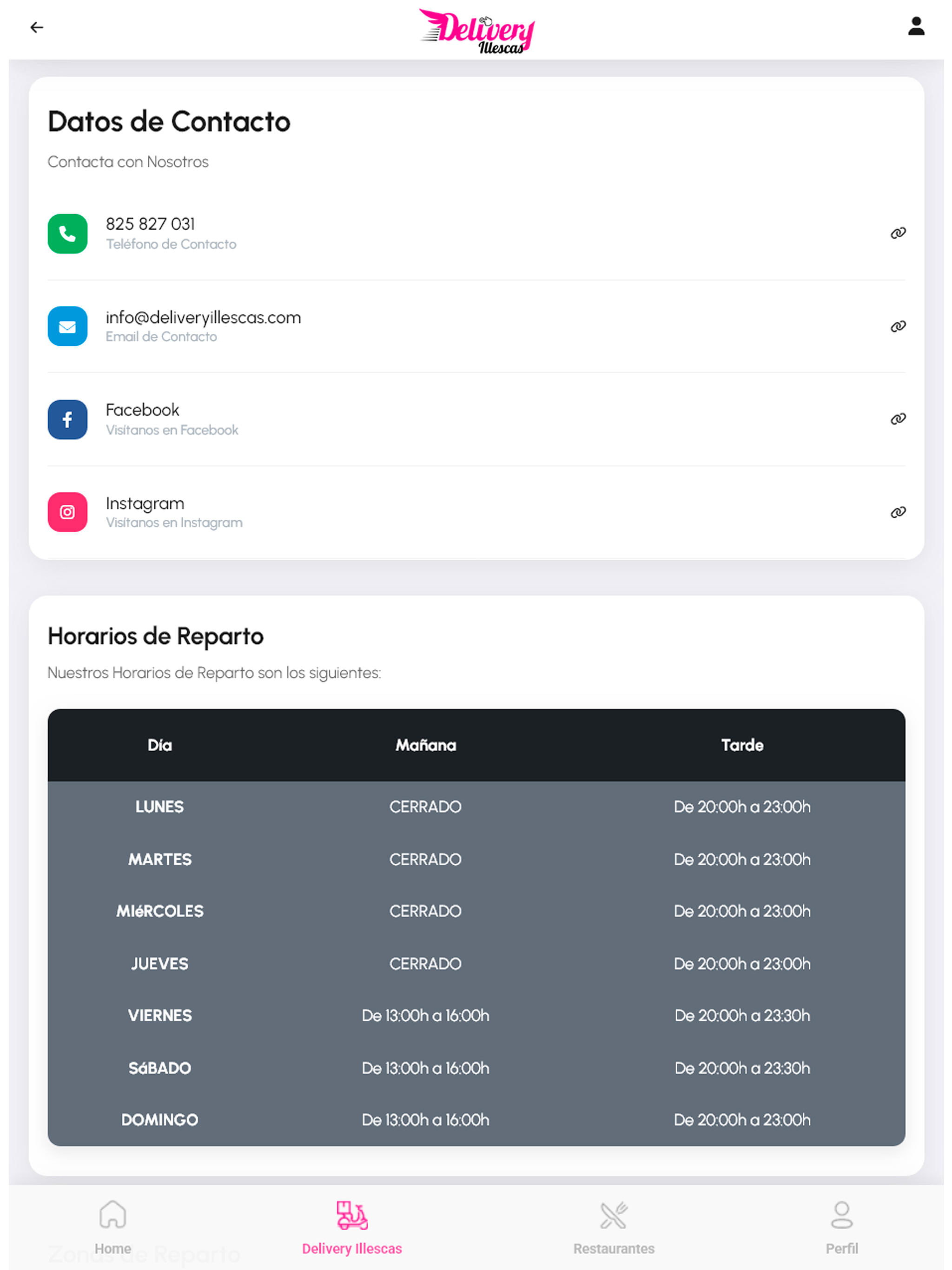Click MARTES evening hours cell

(742, 860)
